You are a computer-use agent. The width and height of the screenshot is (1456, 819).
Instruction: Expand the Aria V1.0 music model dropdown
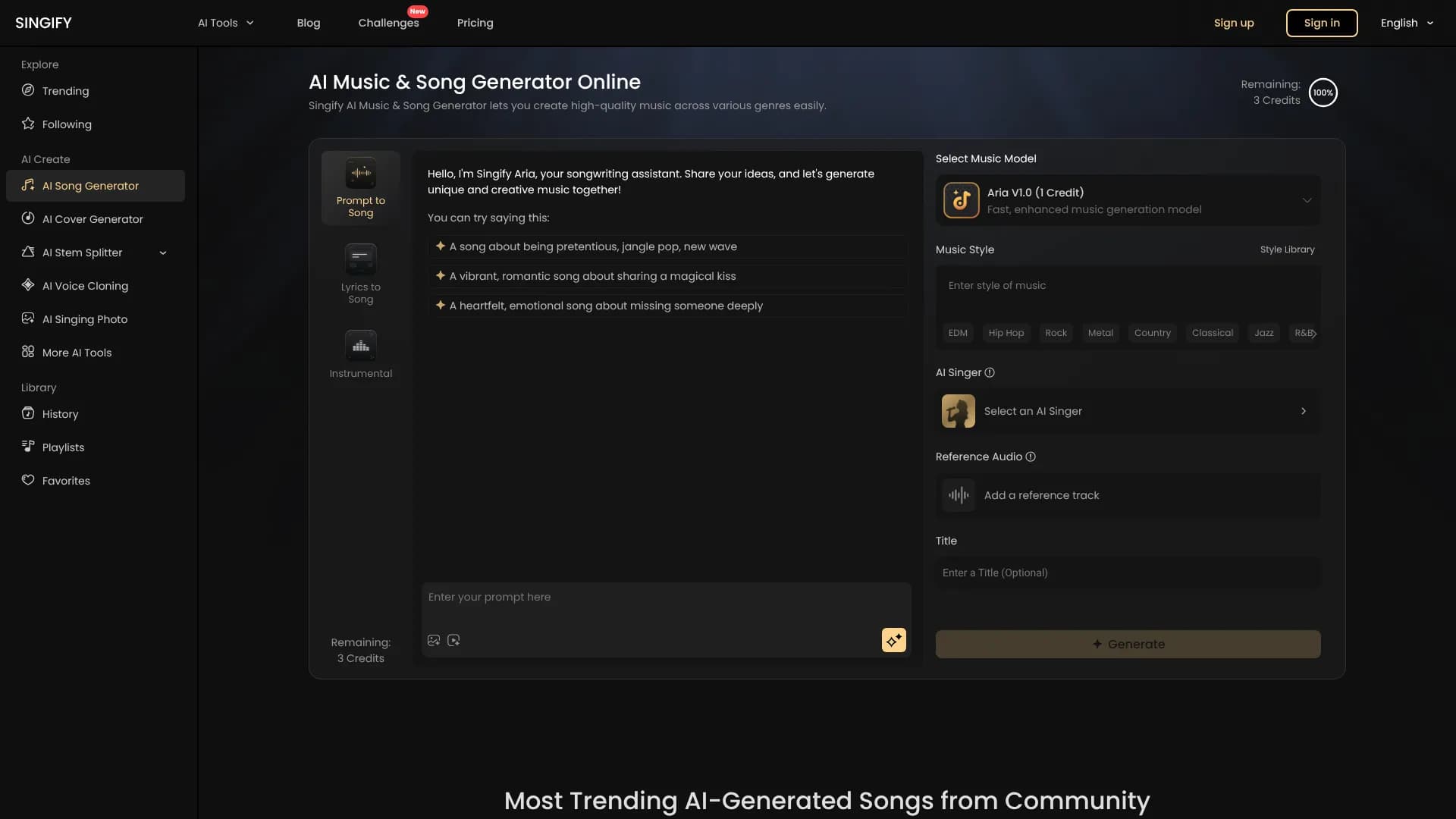[1307, 200]
